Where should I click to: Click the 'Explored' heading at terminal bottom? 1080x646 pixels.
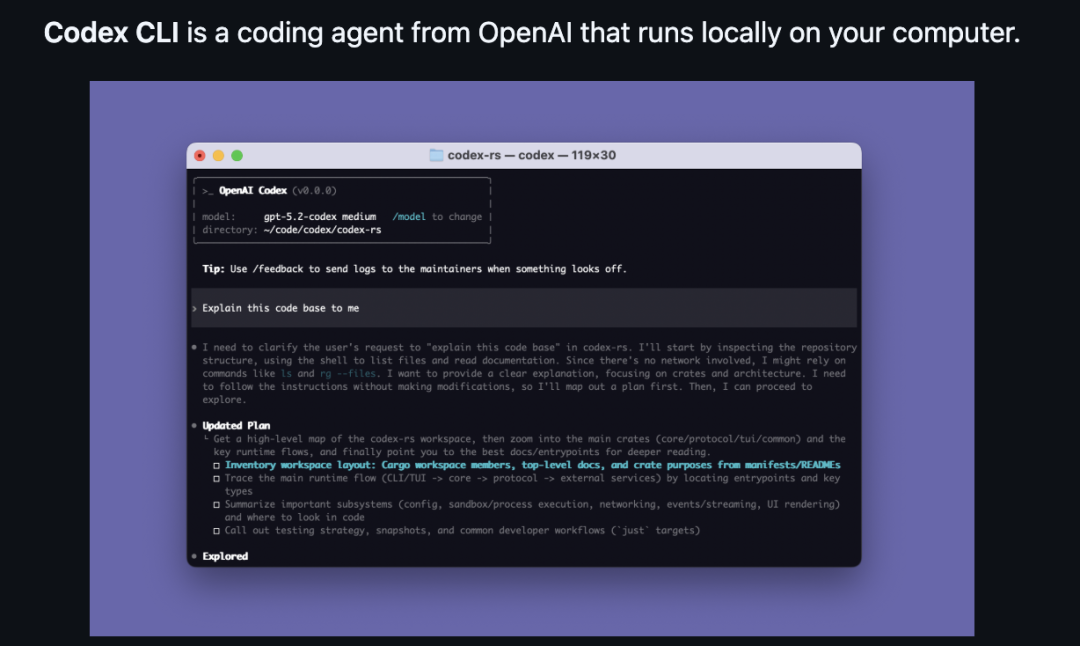(225, 556)
